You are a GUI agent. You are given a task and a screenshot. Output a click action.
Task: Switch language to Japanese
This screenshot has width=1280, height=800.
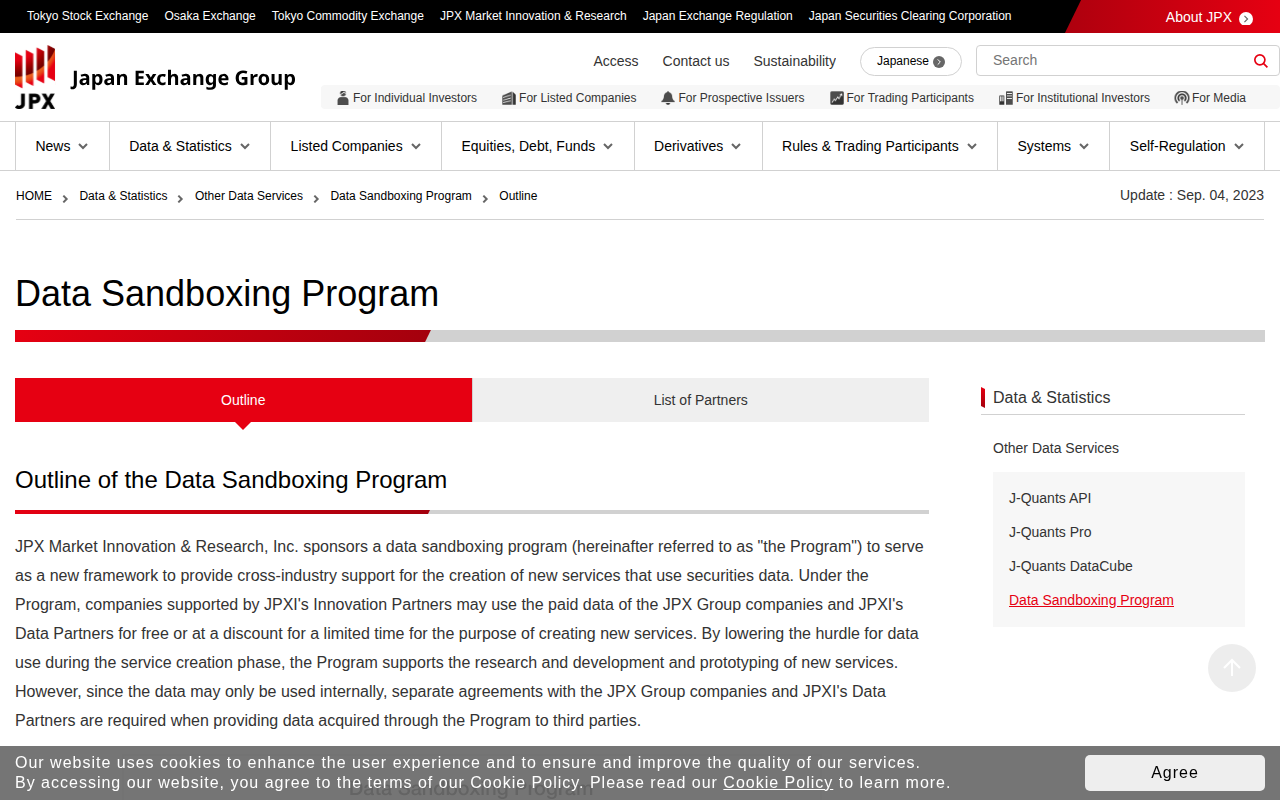(x=911, y=62)
